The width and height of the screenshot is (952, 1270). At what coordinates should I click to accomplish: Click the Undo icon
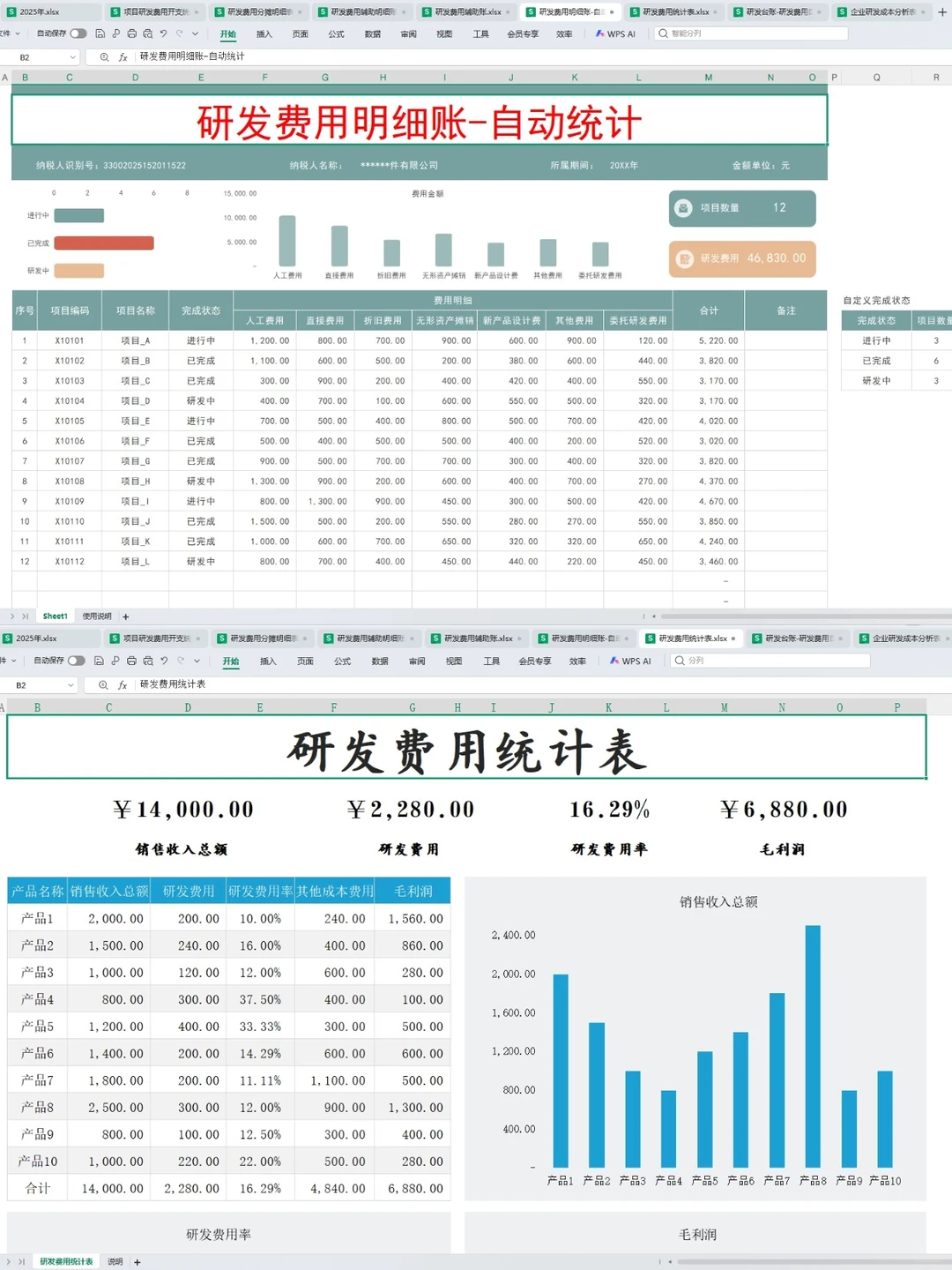click(164, 34)
